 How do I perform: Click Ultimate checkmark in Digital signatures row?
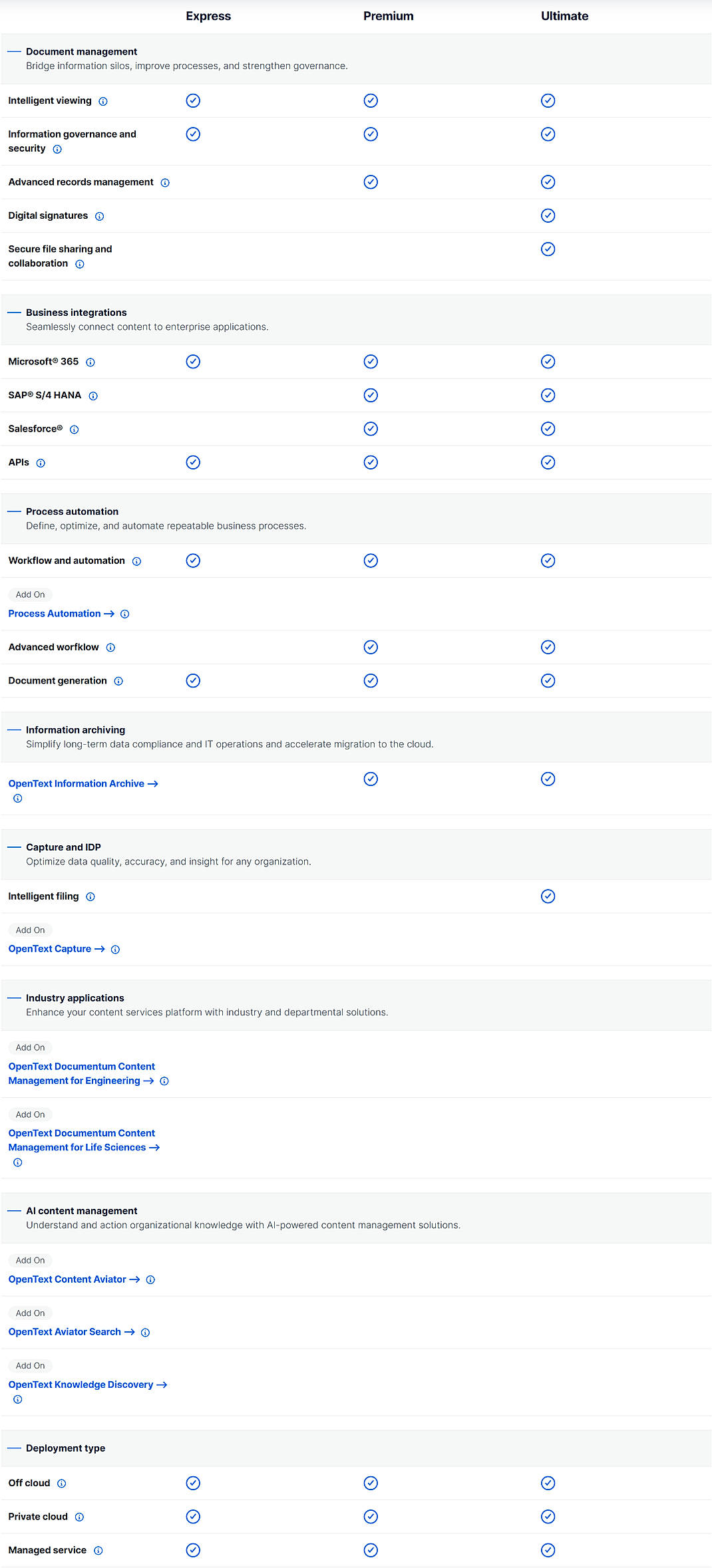coord(548,215)
